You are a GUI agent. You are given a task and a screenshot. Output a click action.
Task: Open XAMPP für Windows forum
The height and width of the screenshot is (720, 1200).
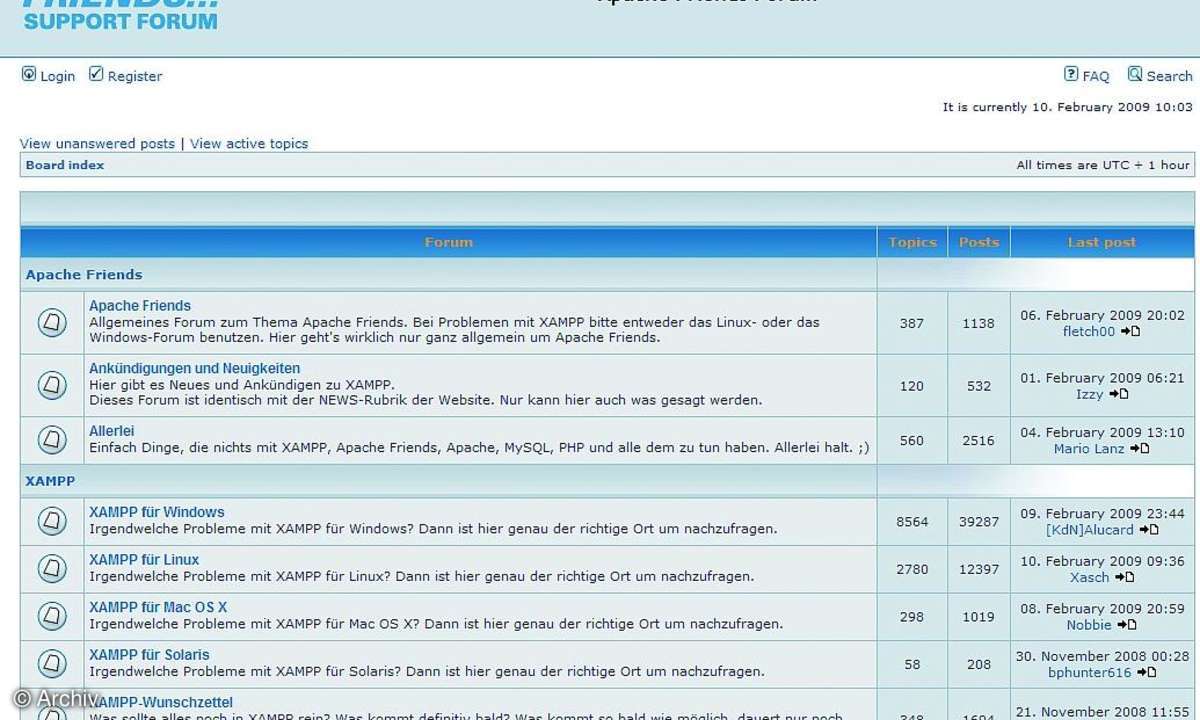pos(157,512)
